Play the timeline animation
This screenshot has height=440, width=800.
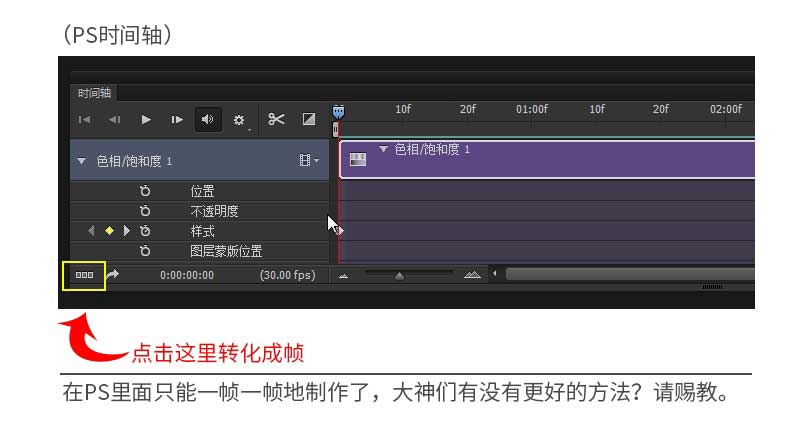(146, 119)
